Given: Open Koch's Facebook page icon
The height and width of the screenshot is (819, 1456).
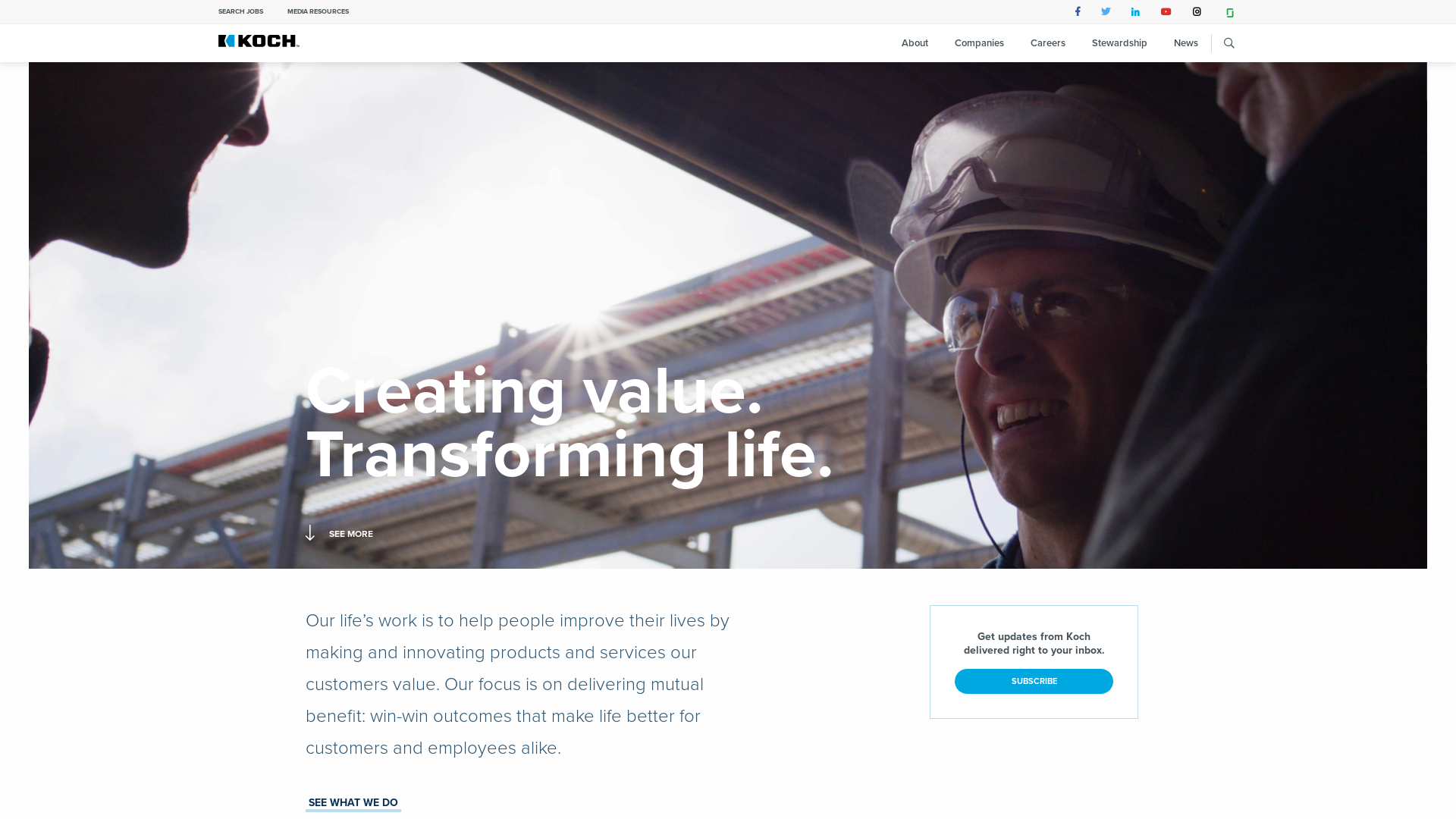Looking at the screenshot, I should [1078, 11].
